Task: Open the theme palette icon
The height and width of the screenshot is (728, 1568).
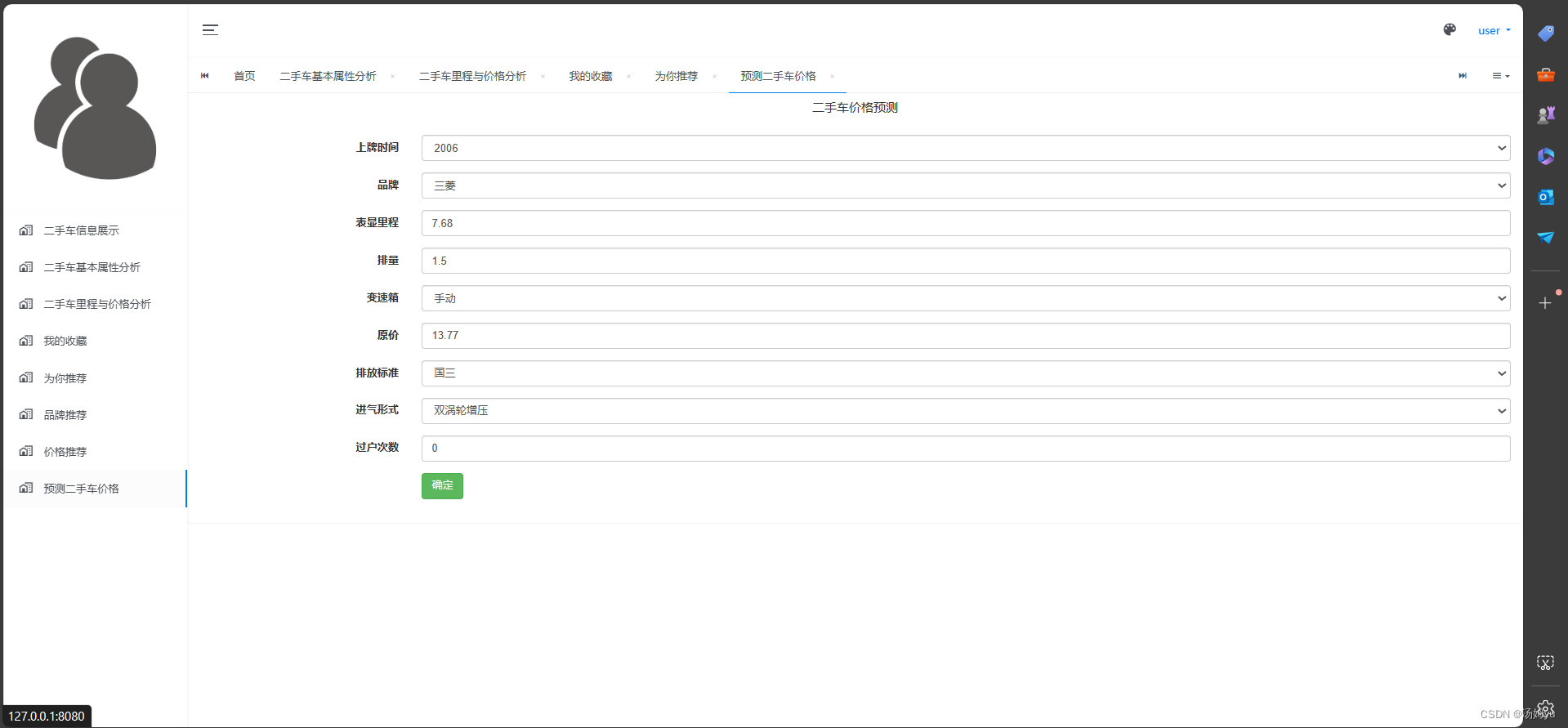Action: click(x=1450, y=30)
